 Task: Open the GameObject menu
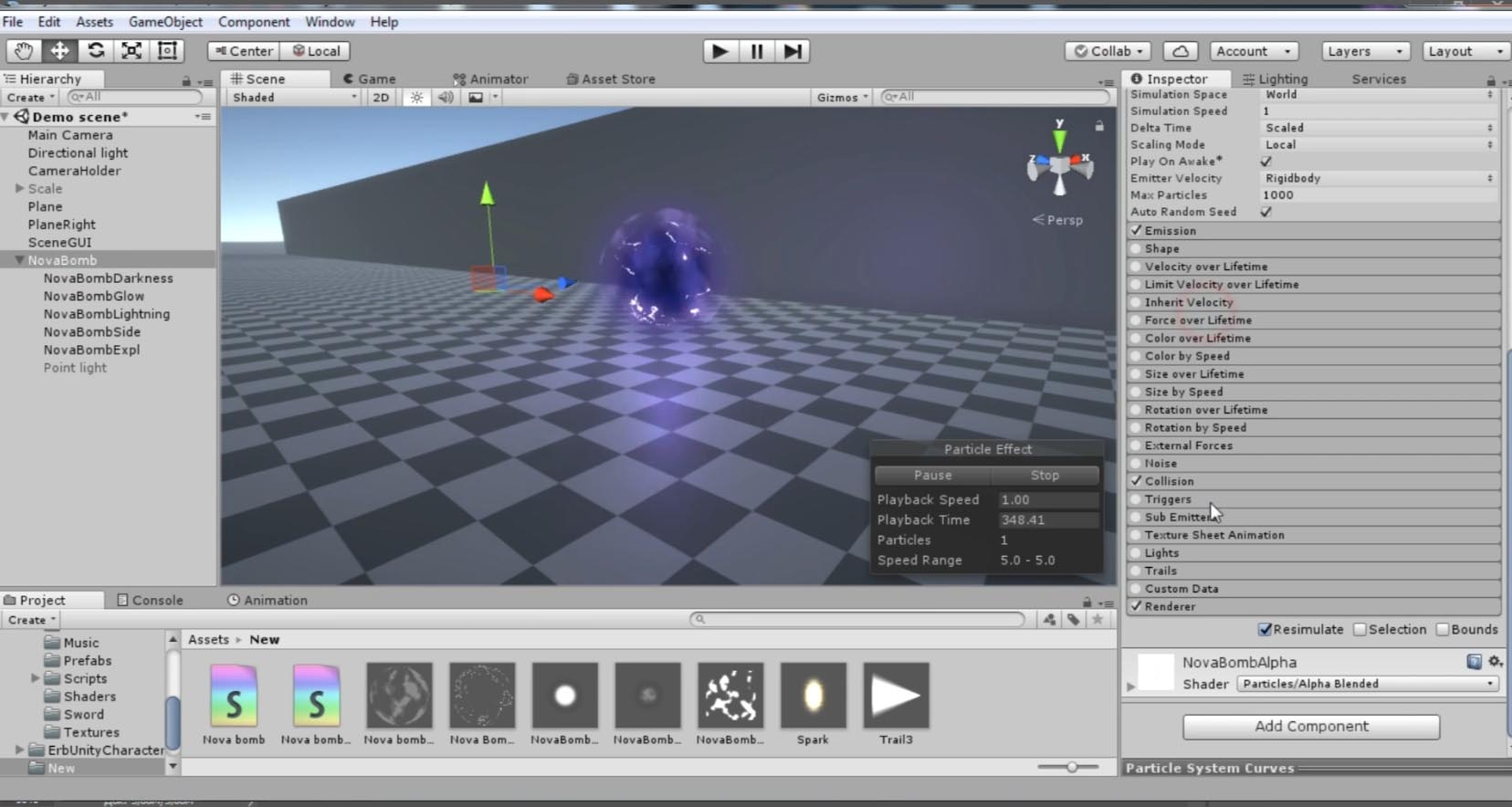(x=165, y=21)
